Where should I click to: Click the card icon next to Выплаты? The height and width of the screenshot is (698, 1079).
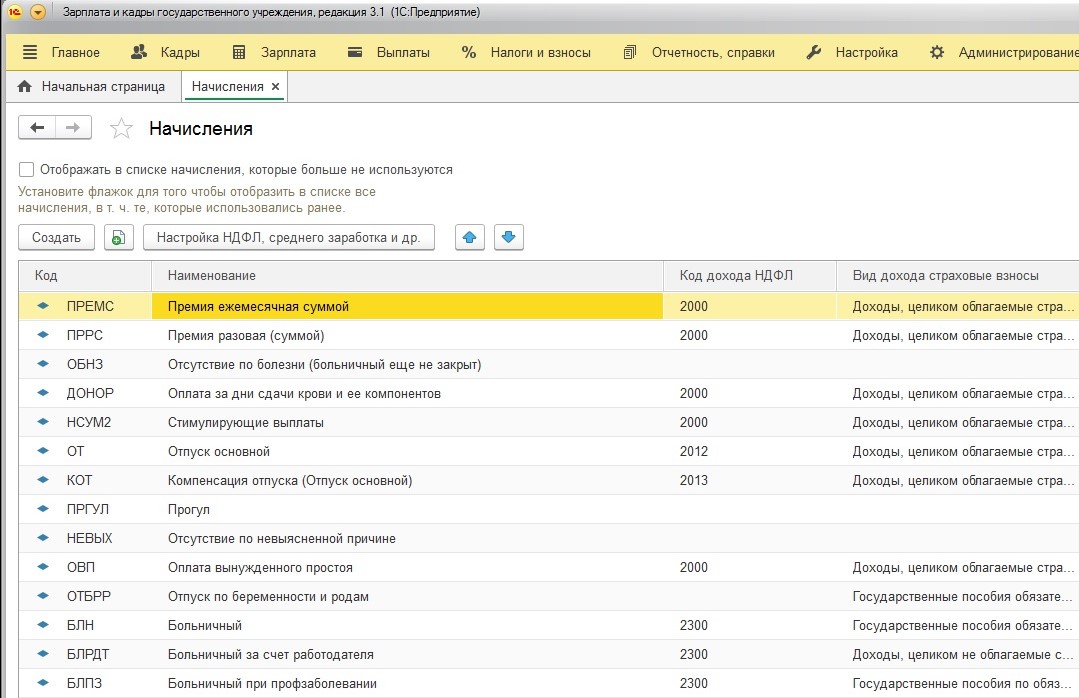click(x=355, y=52)
